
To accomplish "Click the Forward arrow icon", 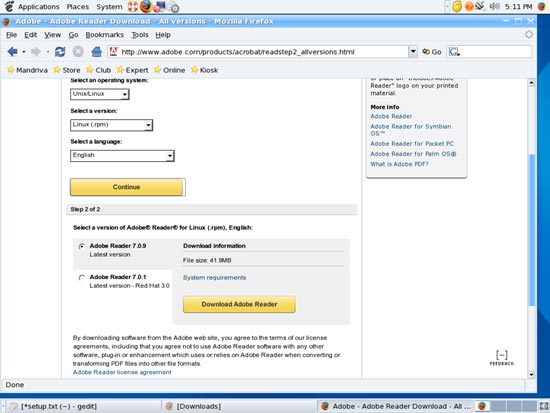I will pos(35,52).
